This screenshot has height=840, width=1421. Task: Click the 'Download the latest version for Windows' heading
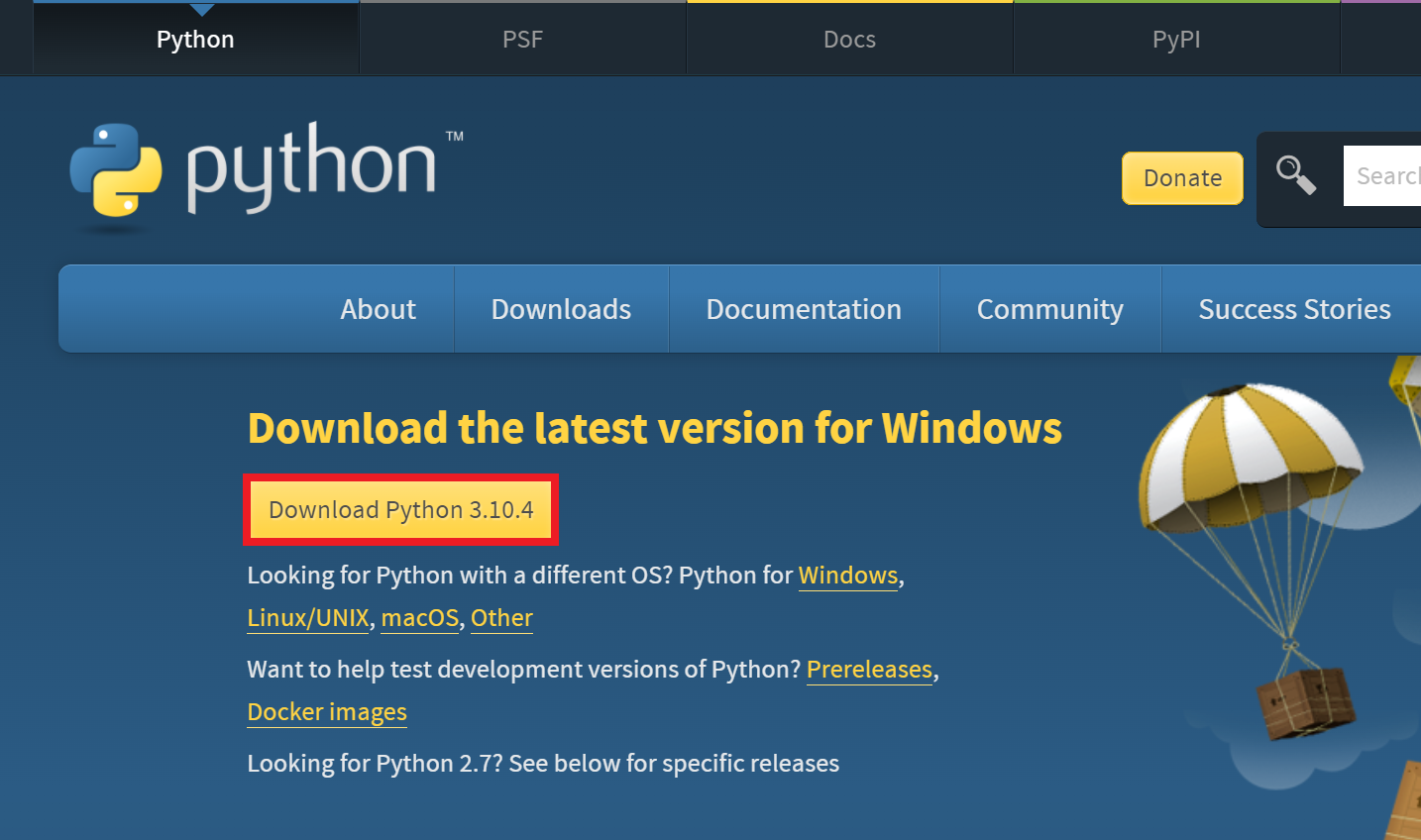(x=654, y=429)
